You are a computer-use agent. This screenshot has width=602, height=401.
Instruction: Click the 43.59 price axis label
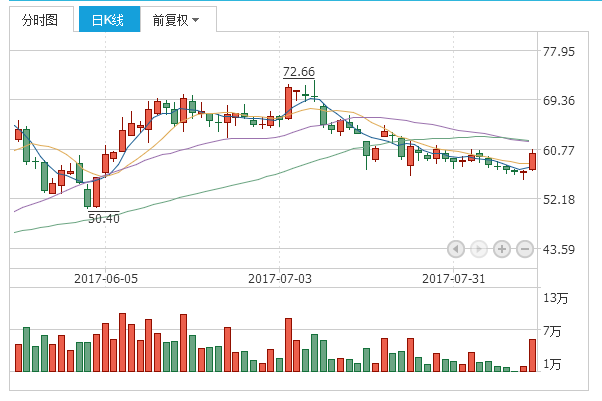(559, 249)
